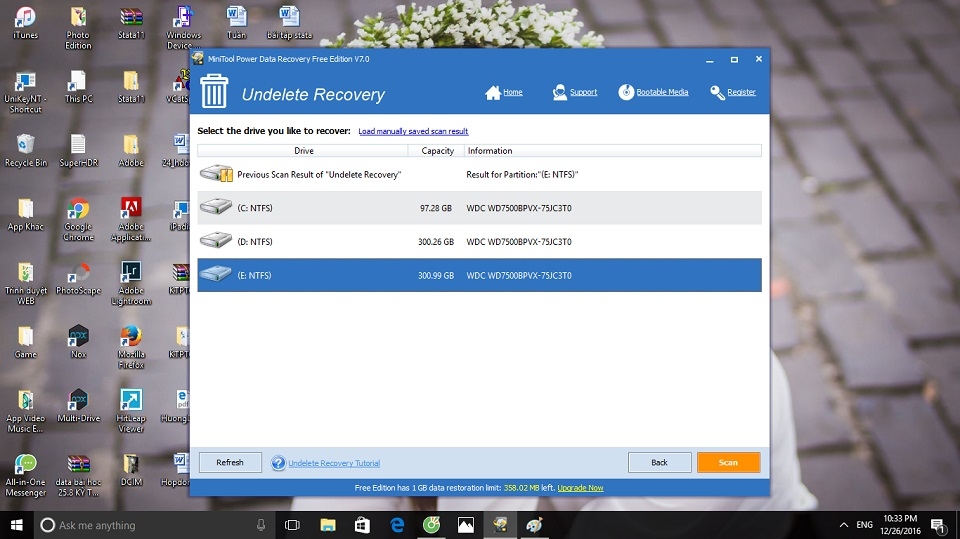The image size is (960, 539).
Task: Go Back to the previous screen
Action: (659, 462)
